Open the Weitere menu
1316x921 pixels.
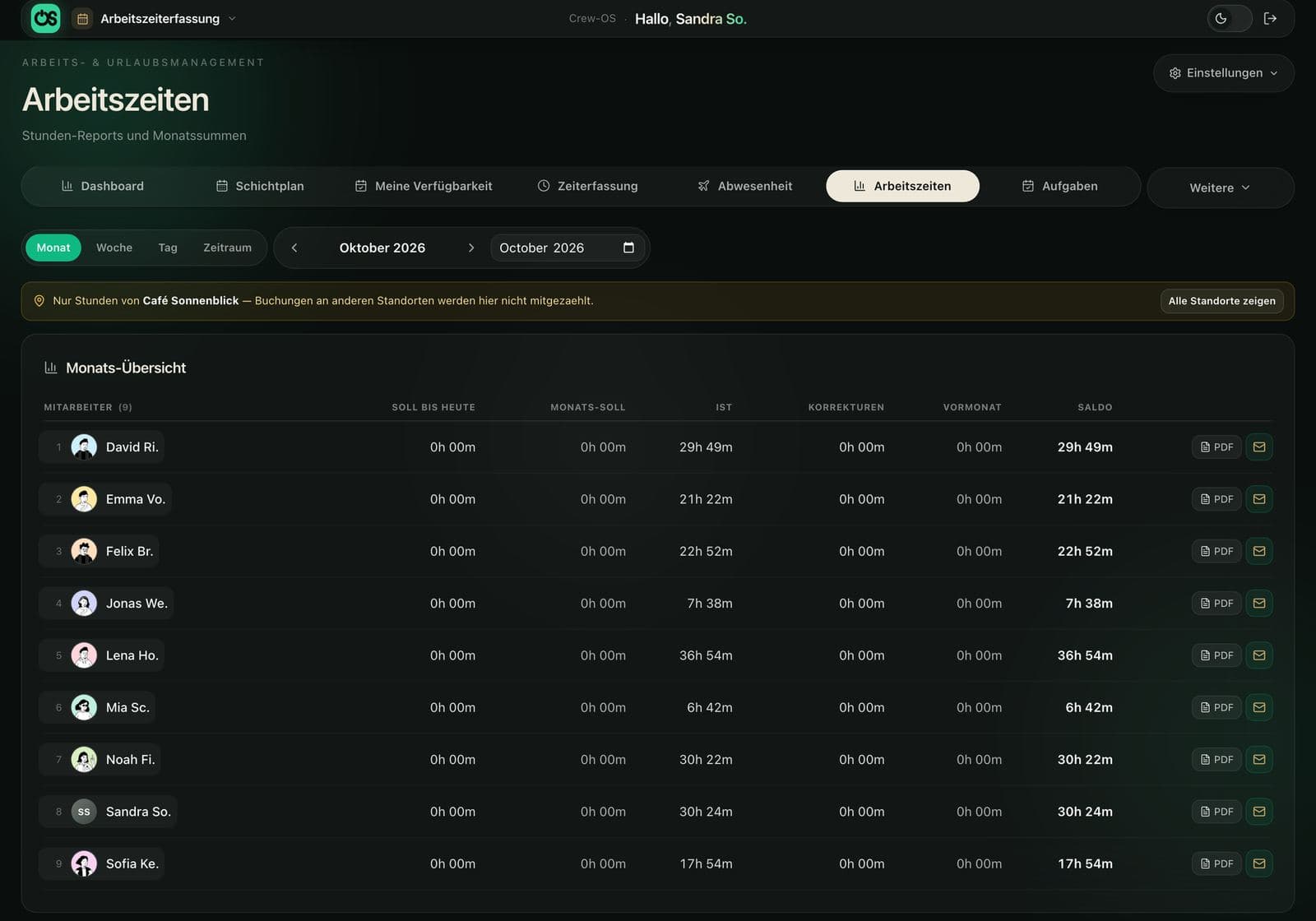[1220, 187]
